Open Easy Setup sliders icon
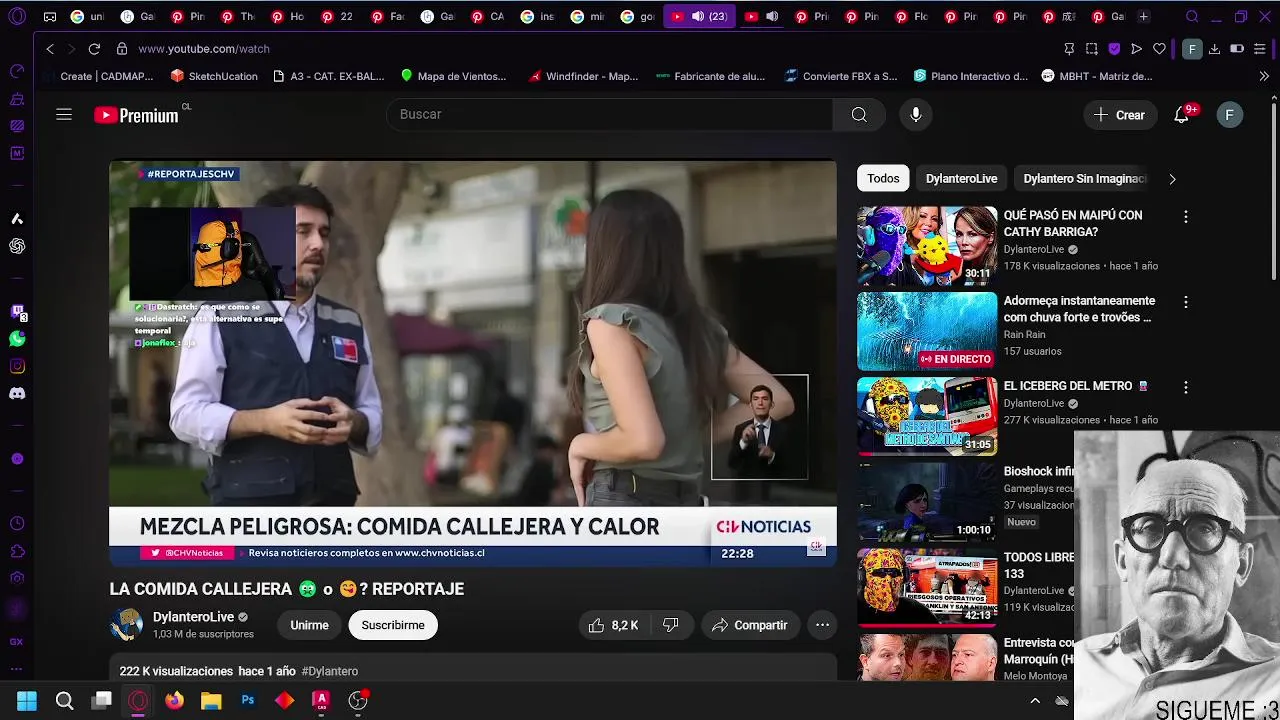 1259,48
